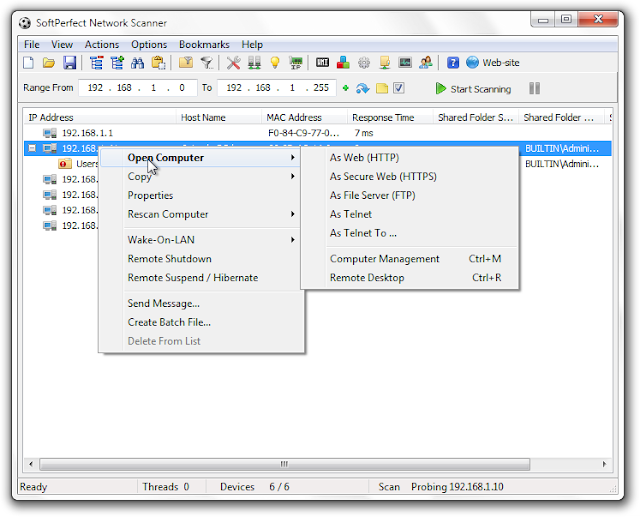Viewport: 640px width, 517px height.
Task: Sort by the IP Address column header
Action: (x=100, y=118)
